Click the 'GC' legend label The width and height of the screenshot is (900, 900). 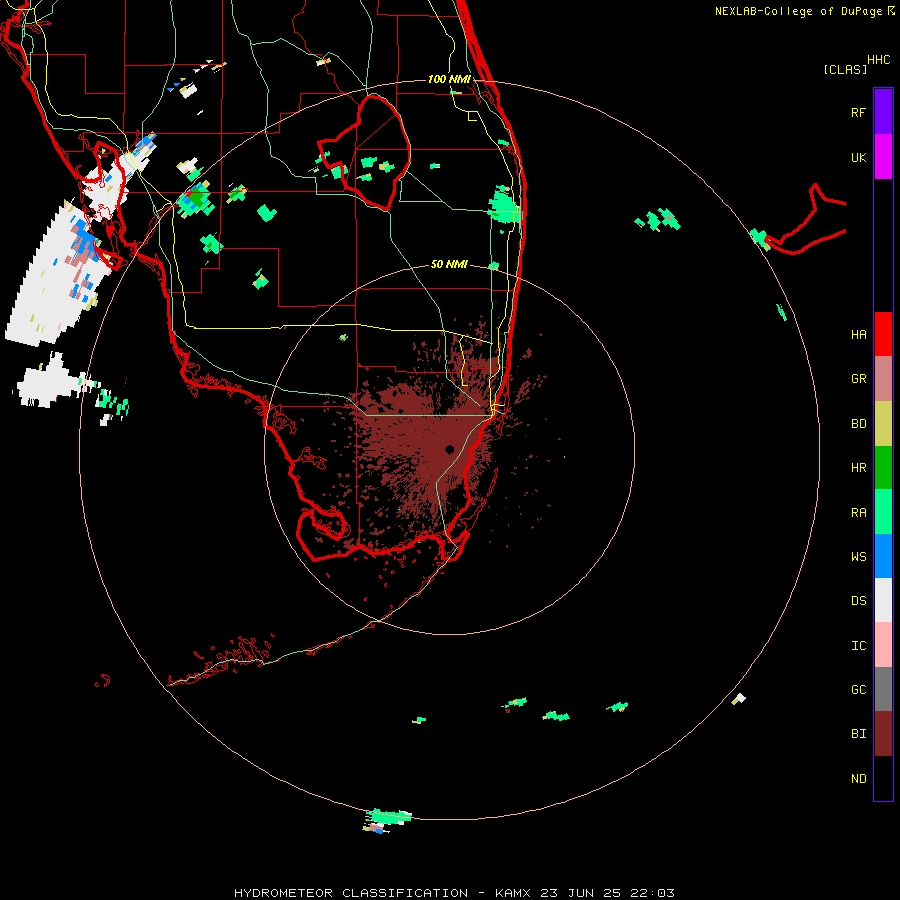pyautogui.click(x=858, y=690)
